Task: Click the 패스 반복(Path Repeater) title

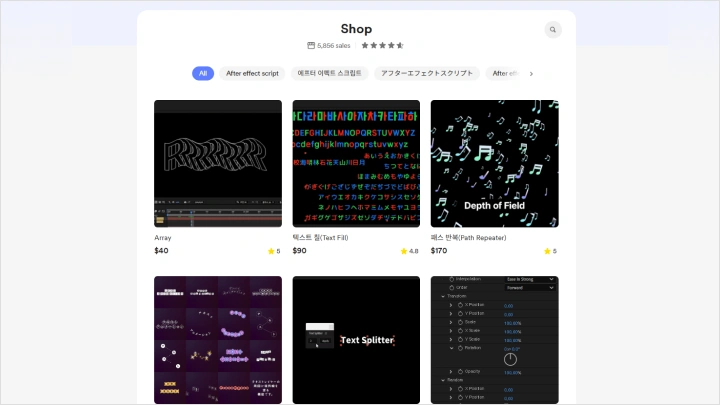Action: (x=468, y=238)
